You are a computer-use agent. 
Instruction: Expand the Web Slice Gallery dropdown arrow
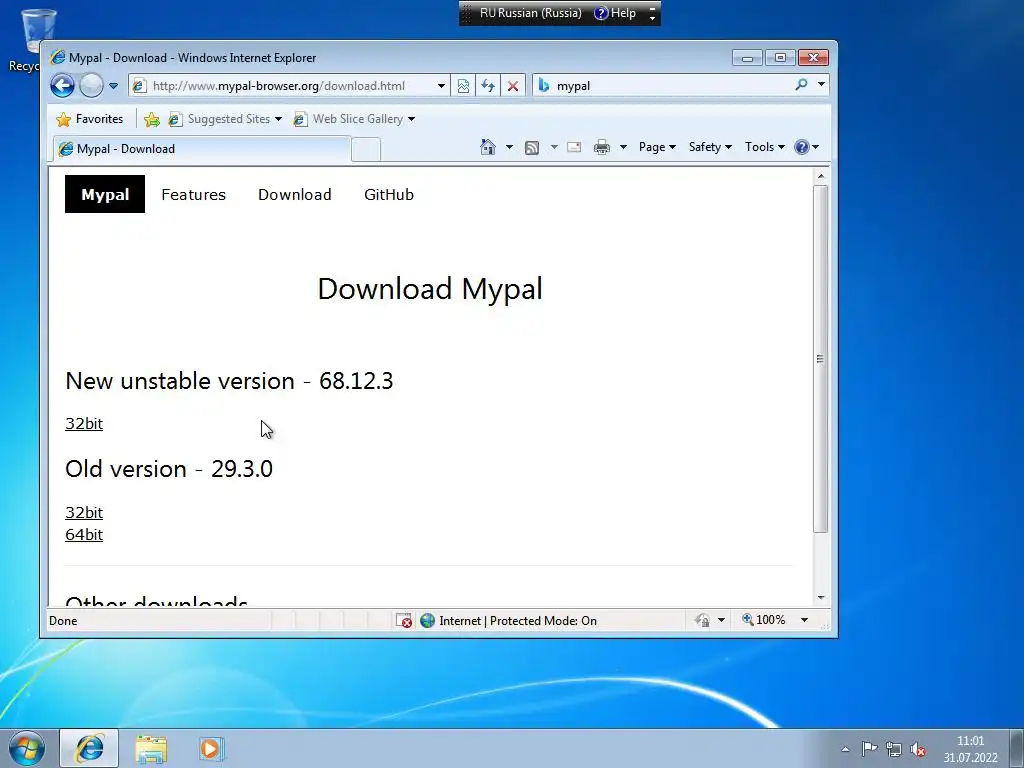(411, 119)
